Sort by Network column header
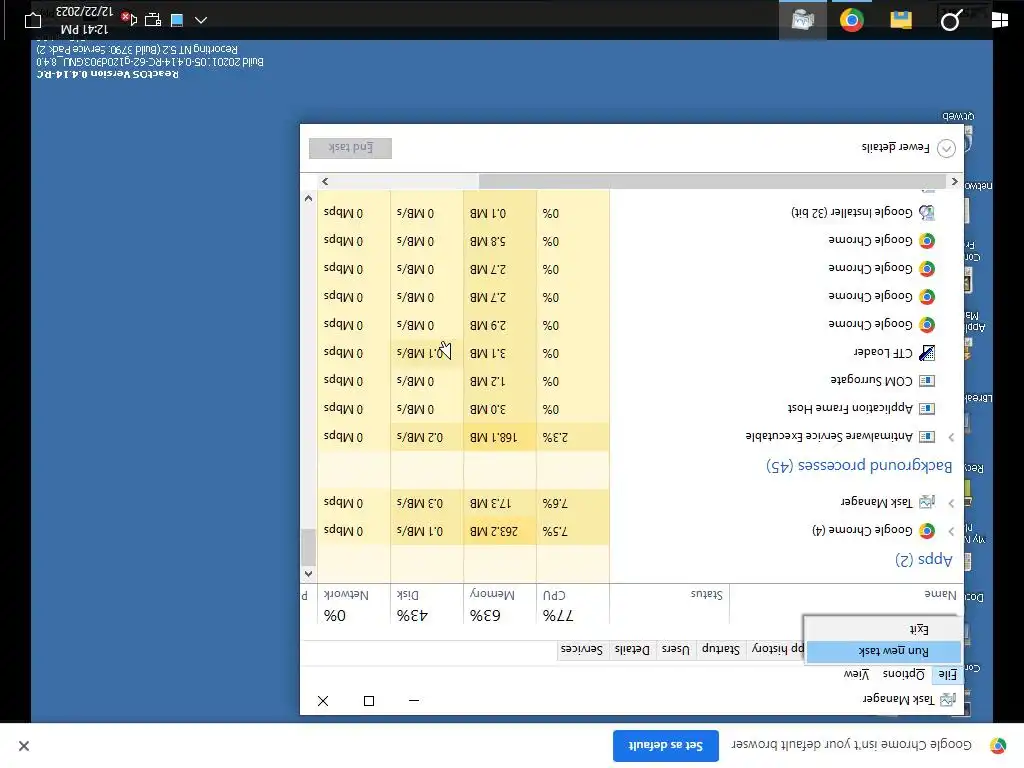This screenshot has width=1024, height=768. coord(353,605)
